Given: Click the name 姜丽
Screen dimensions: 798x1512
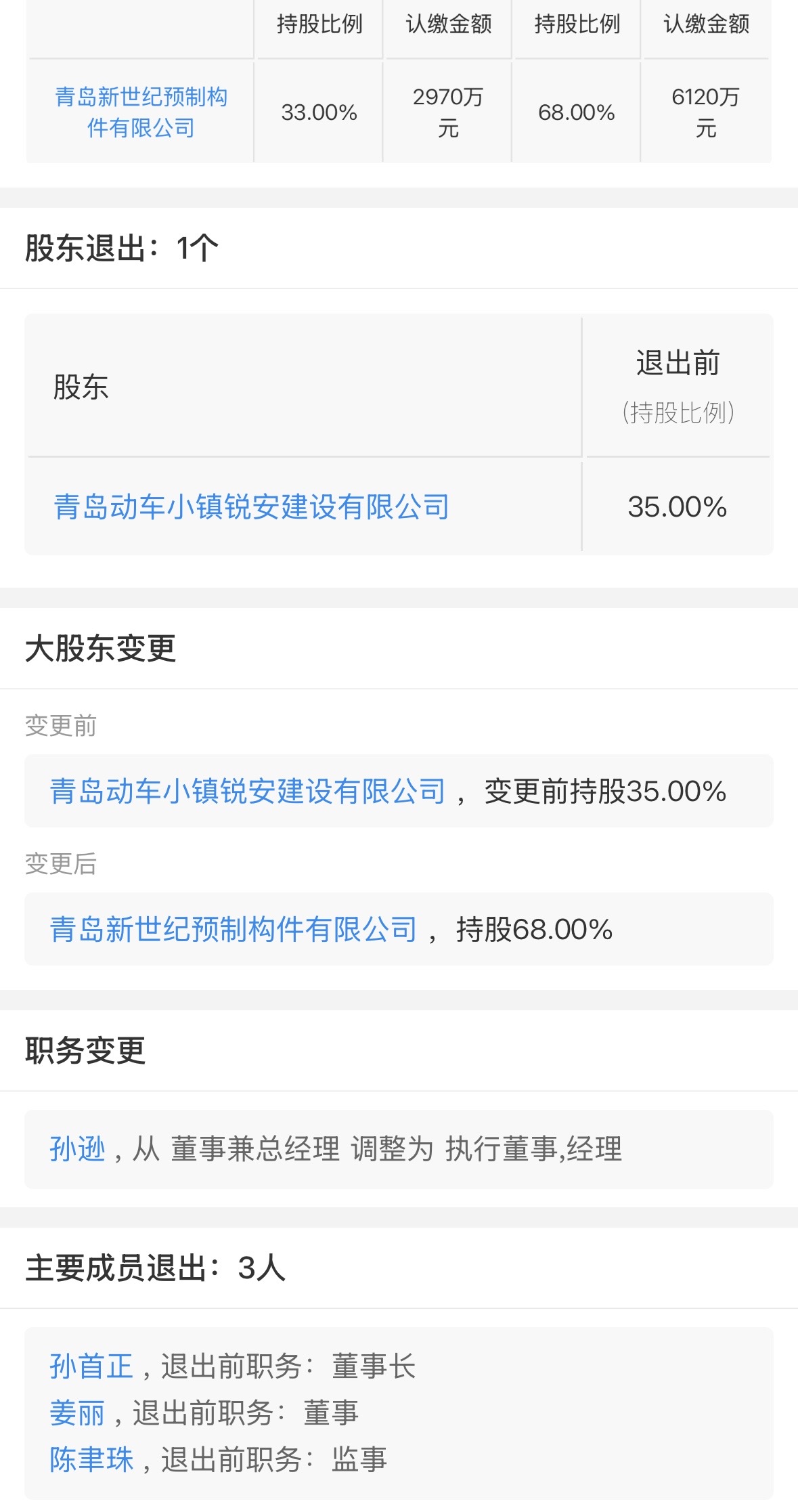Looking at the screenshot, I should [x=77, y=1413].
